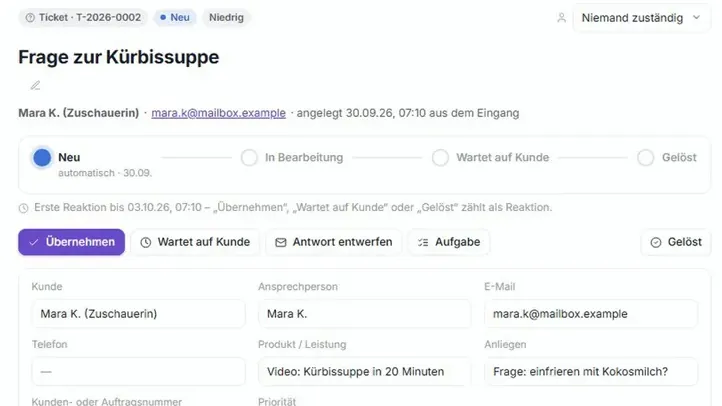Open the mara.k@mailbox.example email link

(x=218, y=113)
